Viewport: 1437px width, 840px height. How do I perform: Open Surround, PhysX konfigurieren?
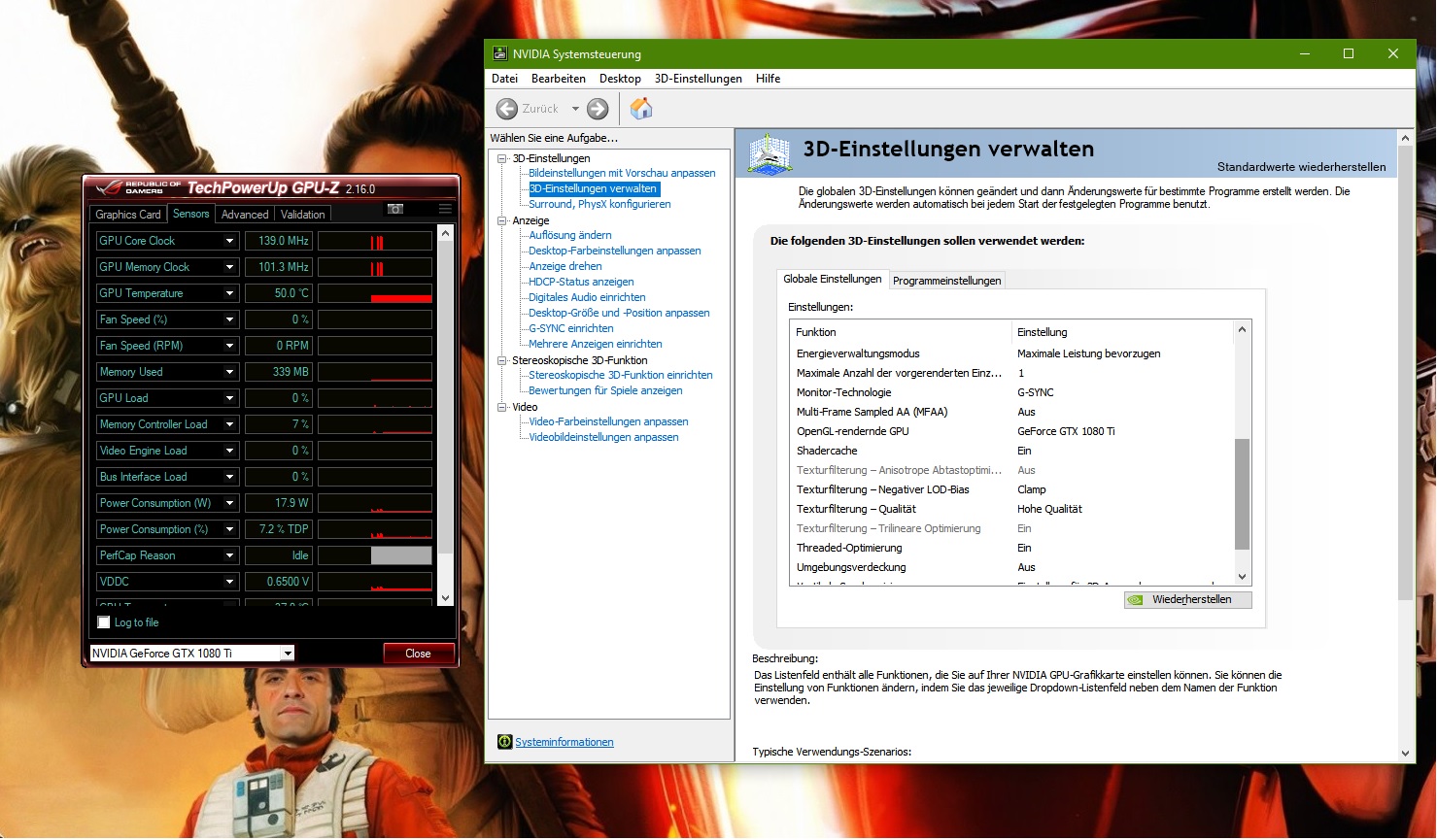(599, 204)
